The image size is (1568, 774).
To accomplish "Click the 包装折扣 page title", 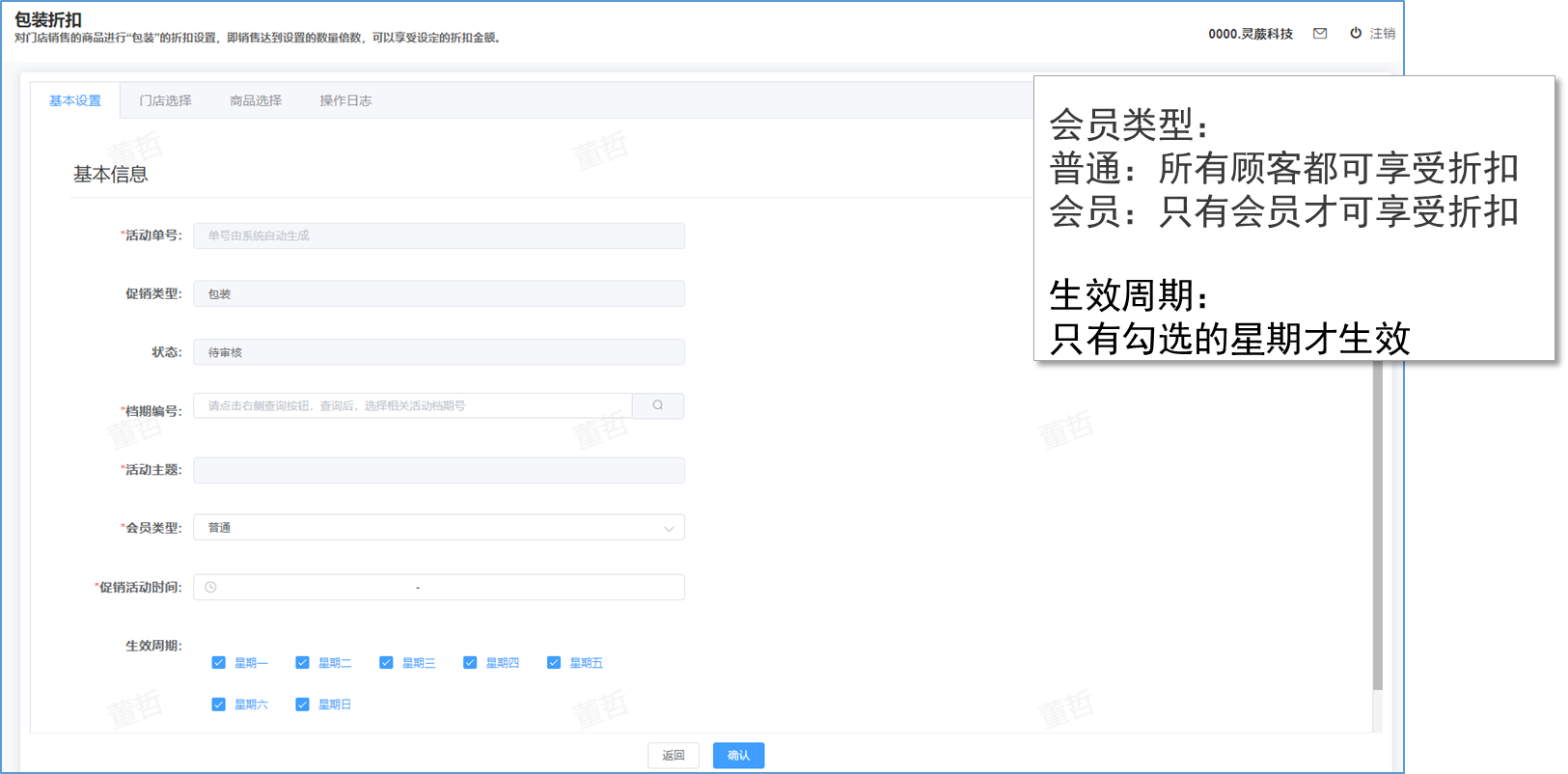I will pos(48,19).
